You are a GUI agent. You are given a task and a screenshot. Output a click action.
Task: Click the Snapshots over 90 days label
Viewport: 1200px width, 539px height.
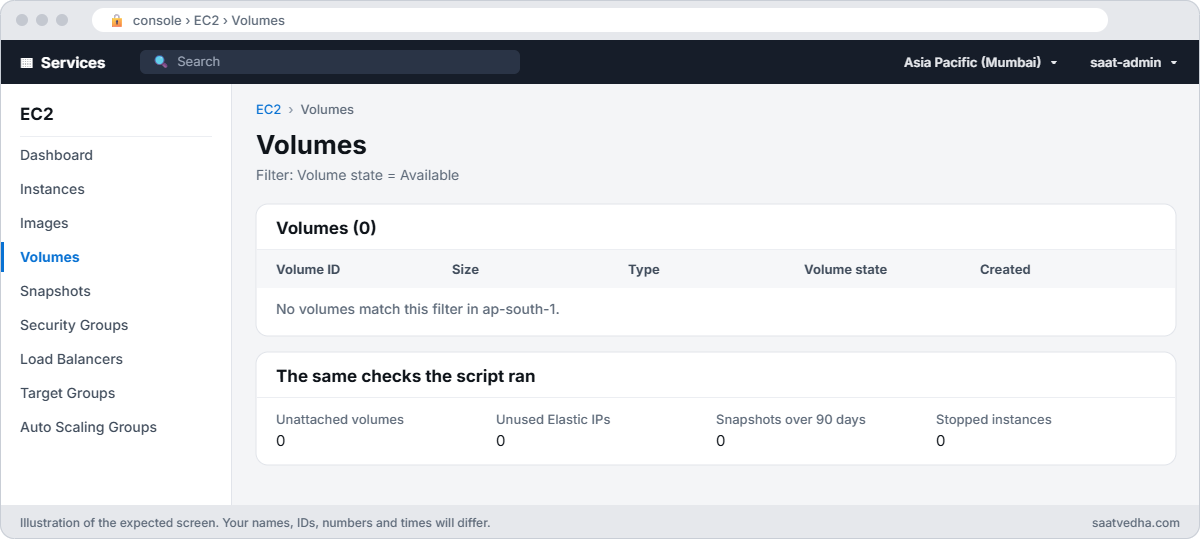(791, 419)
